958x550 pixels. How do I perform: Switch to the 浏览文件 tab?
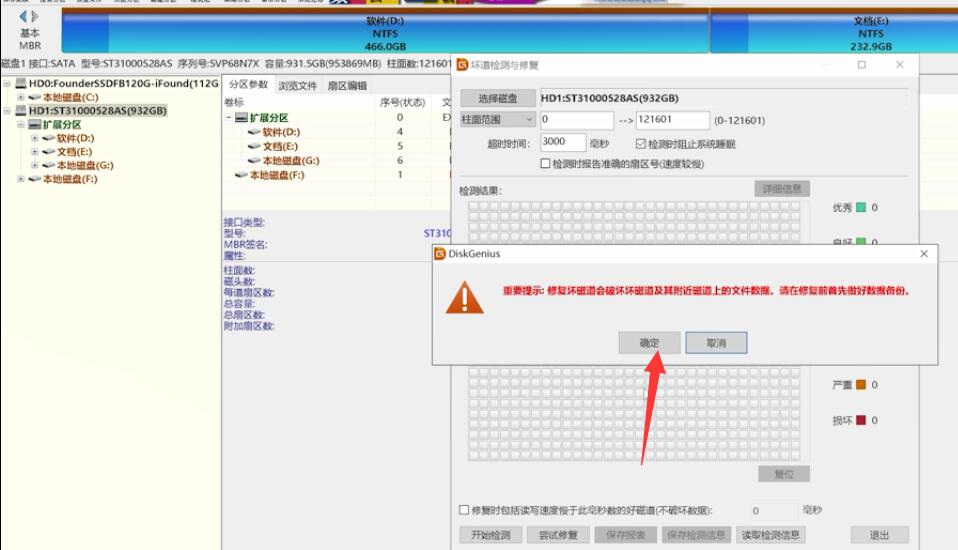tap(298, 86)
